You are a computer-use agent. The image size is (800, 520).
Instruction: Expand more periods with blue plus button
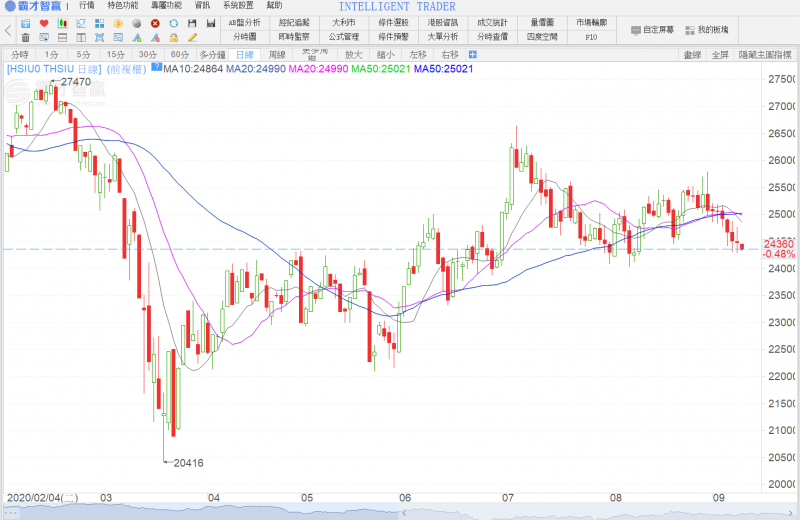pyautogui.click(x=473, y=54)
